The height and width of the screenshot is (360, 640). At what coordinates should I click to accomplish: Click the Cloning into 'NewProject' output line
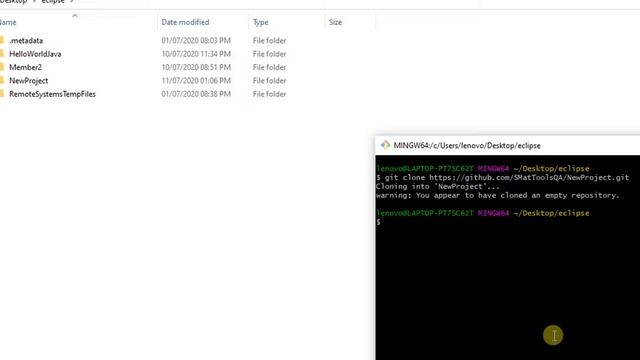[x=438, y=187]
